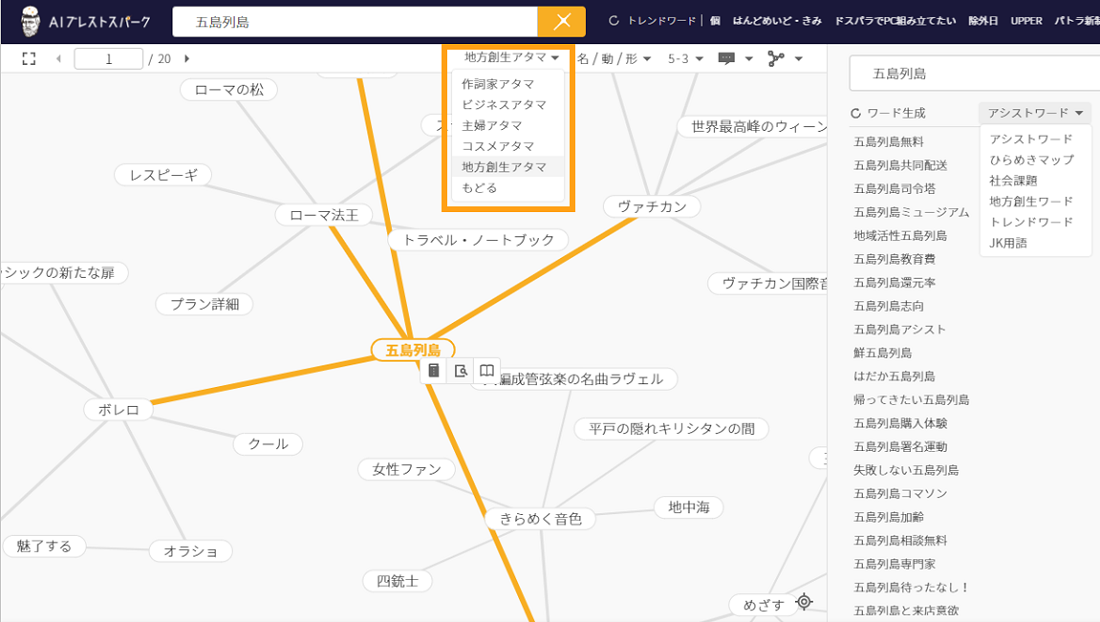Click the トラベル・ノートブック node
The width and height of the screenshot is (1100, 622).
pyautogui.click(x=478, y=240)
